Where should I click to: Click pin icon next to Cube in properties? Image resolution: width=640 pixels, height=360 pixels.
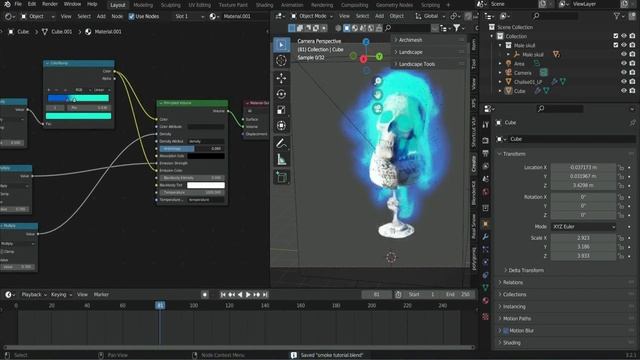pos(632,122)
